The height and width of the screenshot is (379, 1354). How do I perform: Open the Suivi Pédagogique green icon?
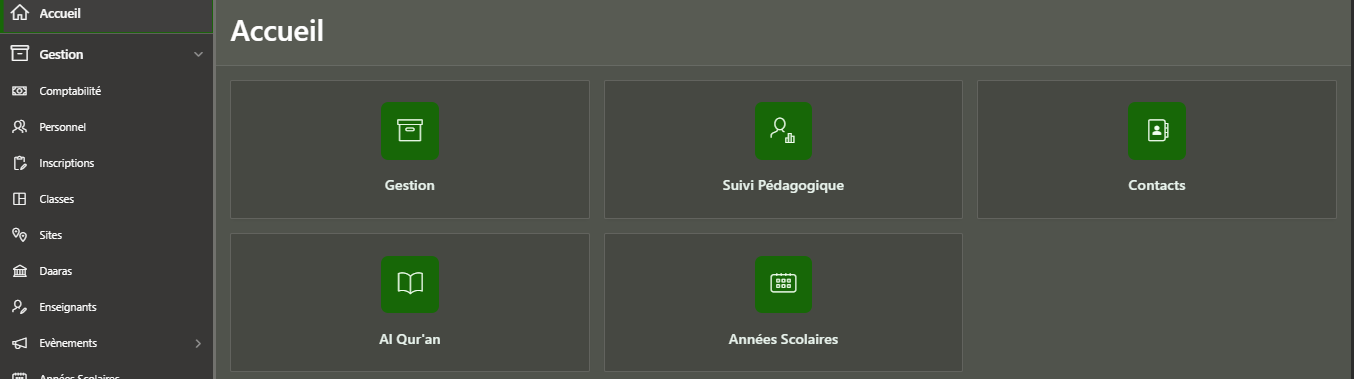point(783,131)
